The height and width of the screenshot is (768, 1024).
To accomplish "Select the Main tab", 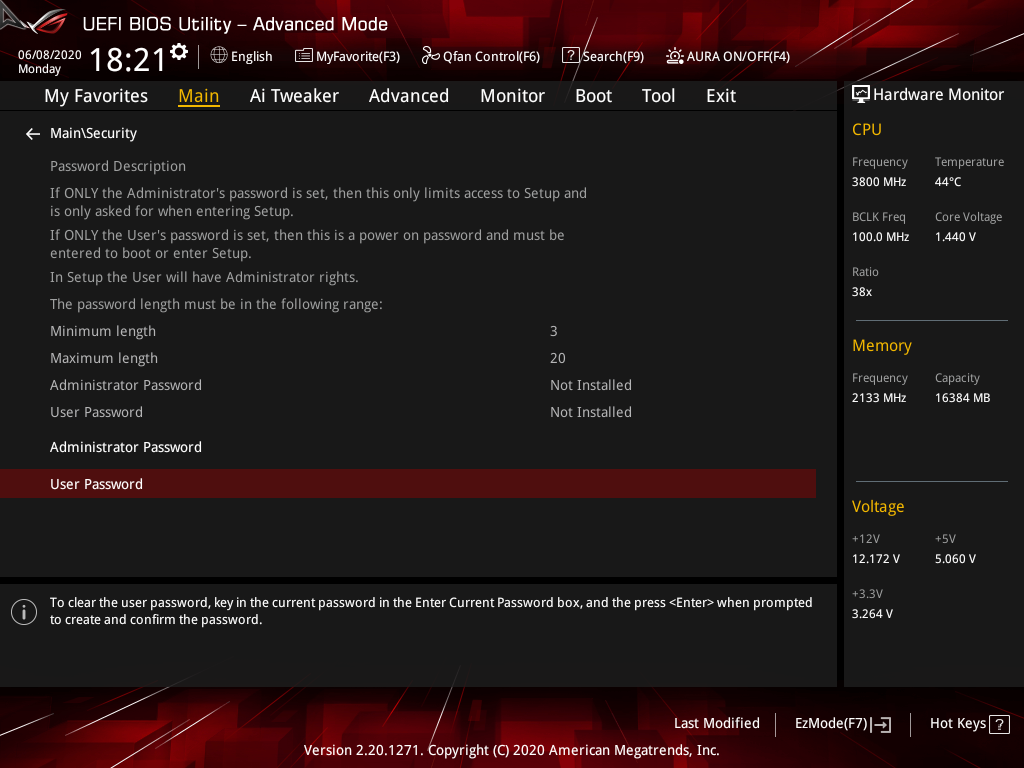I will tap(199, 96).
